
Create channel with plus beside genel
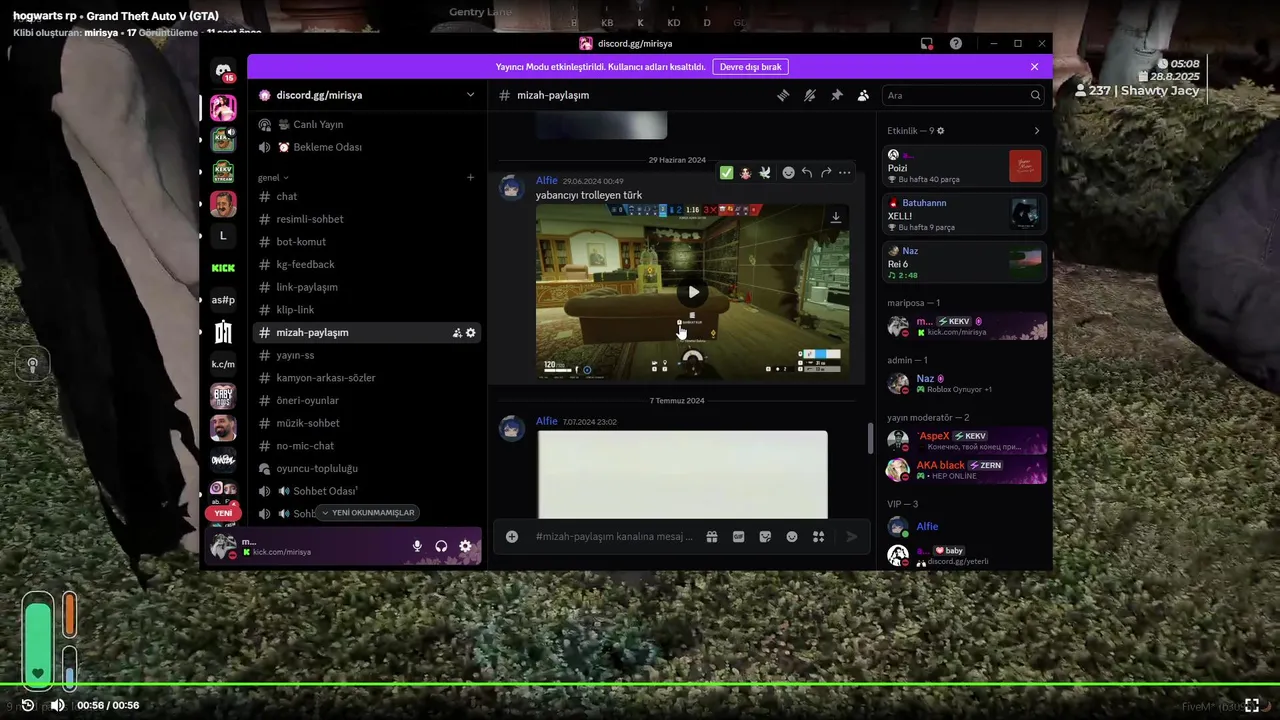tap(470, 178)
